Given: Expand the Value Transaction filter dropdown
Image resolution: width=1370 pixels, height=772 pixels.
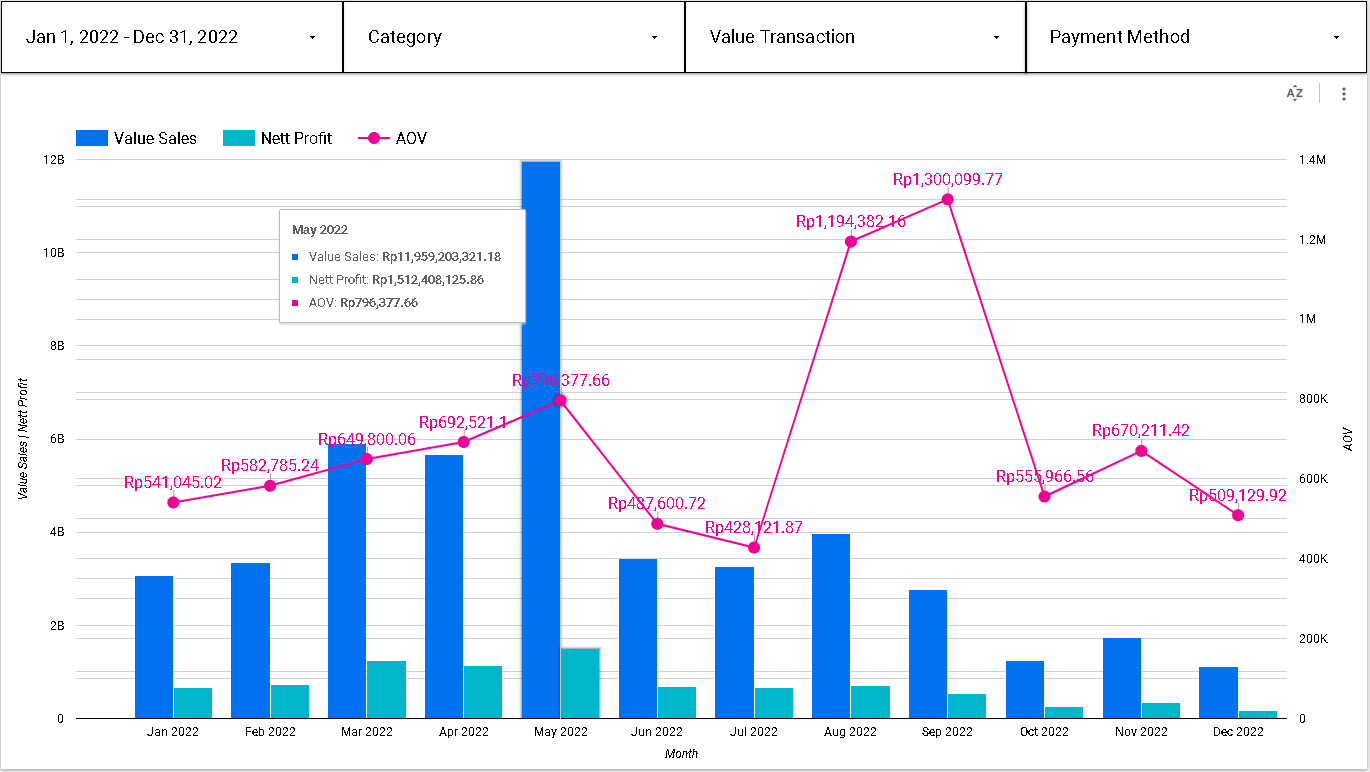Looking at the screenshot, I should click(x=855, y=37).
